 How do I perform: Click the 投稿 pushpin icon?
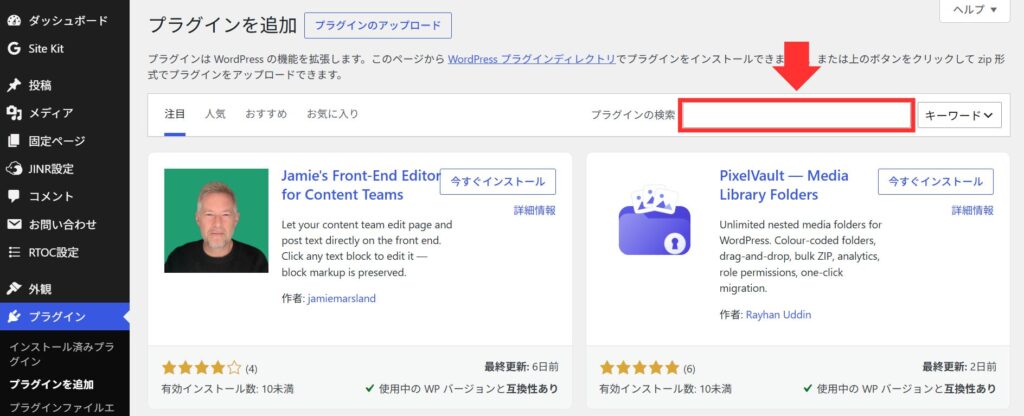point(14,85)
